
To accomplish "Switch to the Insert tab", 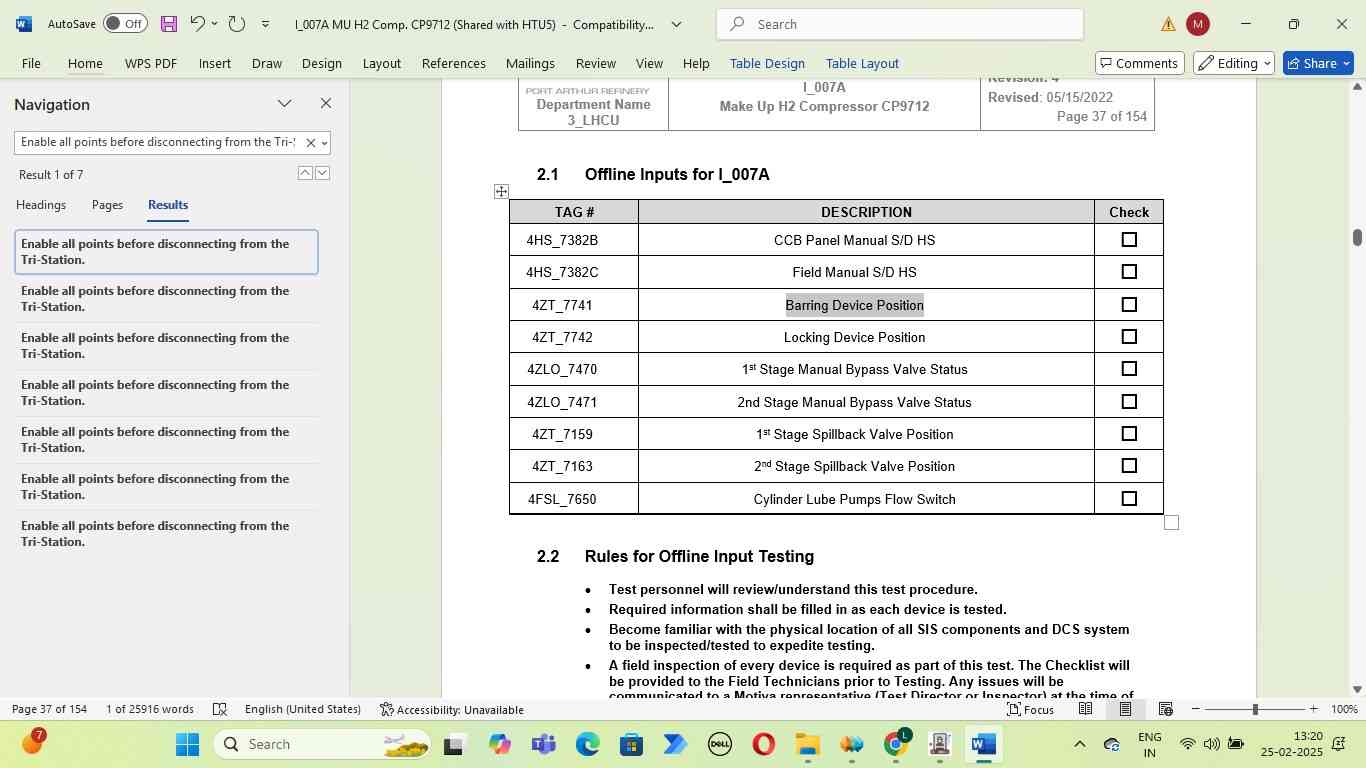I will coord(214,63).
